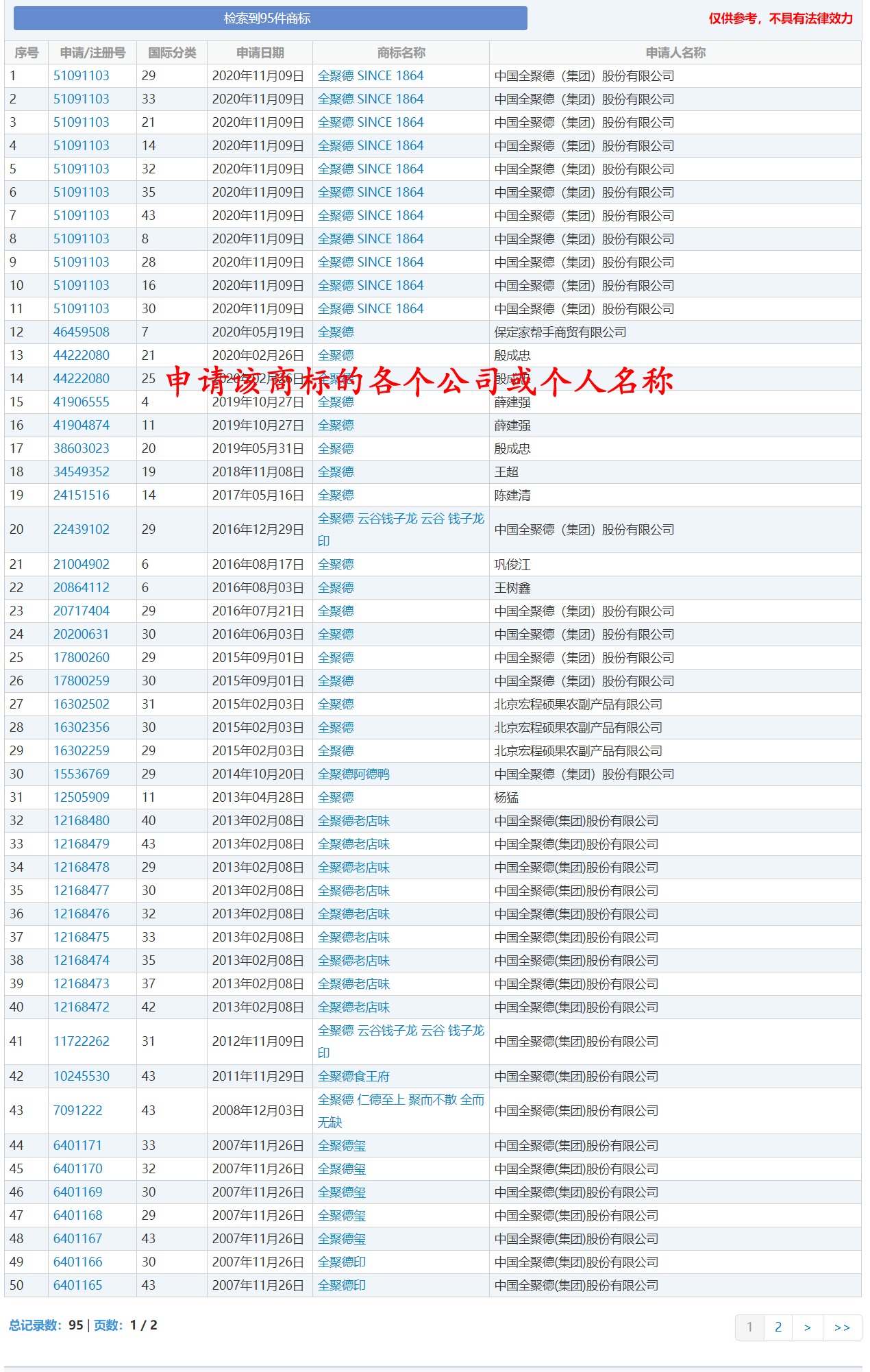This screenshot has width=870, height=1372.
Task: Open 全聚德 name link in row 12
Action: click(x=336, y=332)
